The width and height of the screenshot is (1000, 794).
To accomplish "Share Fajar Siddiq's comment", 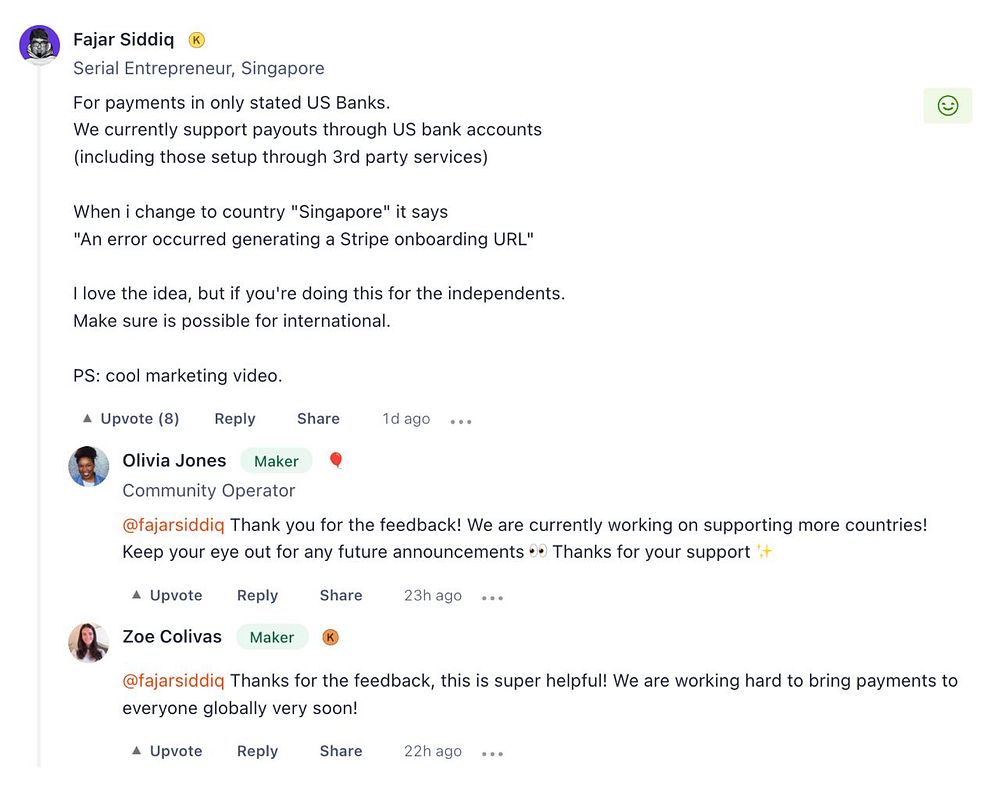I will coord(318,419).
